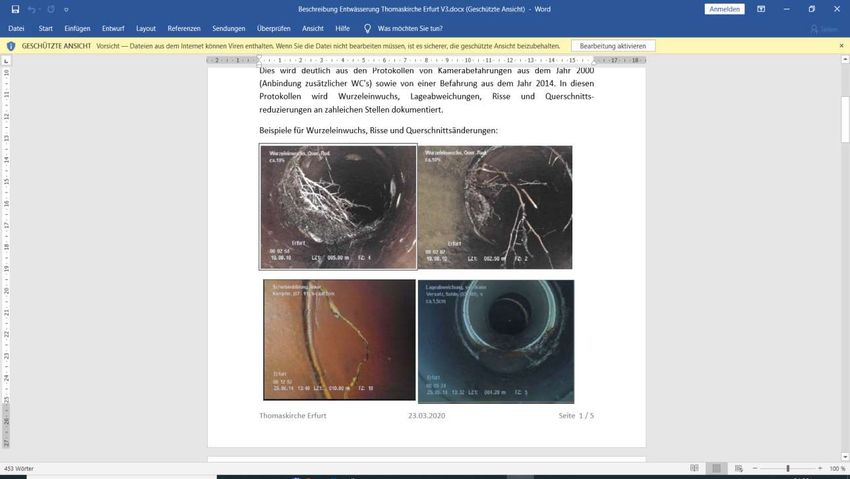Viewport: 850px width, 479px height.
Task: Click the Redo icon in the quick access toolbar
Action: pos(51,9)
